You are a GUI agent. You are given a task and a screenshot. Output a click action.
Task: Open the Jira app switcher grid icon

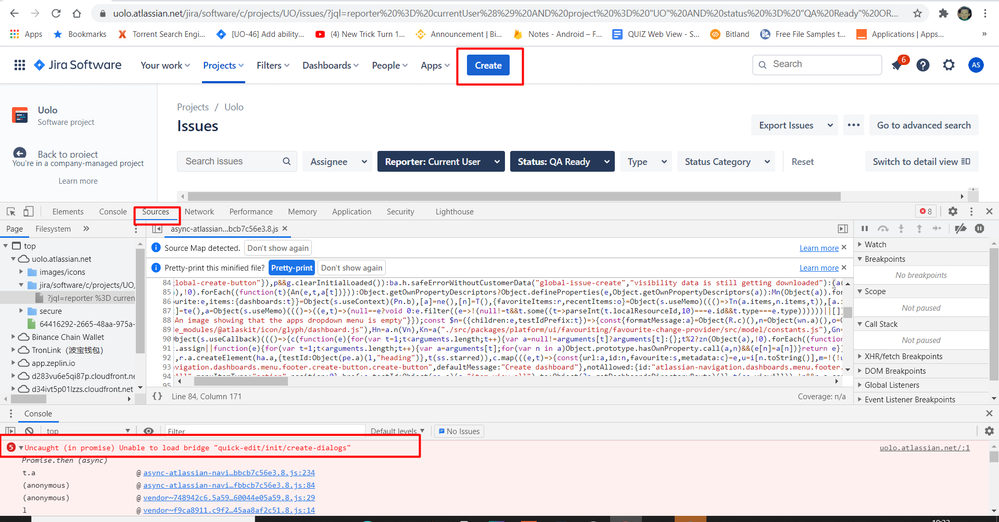(x=20, y=65)
